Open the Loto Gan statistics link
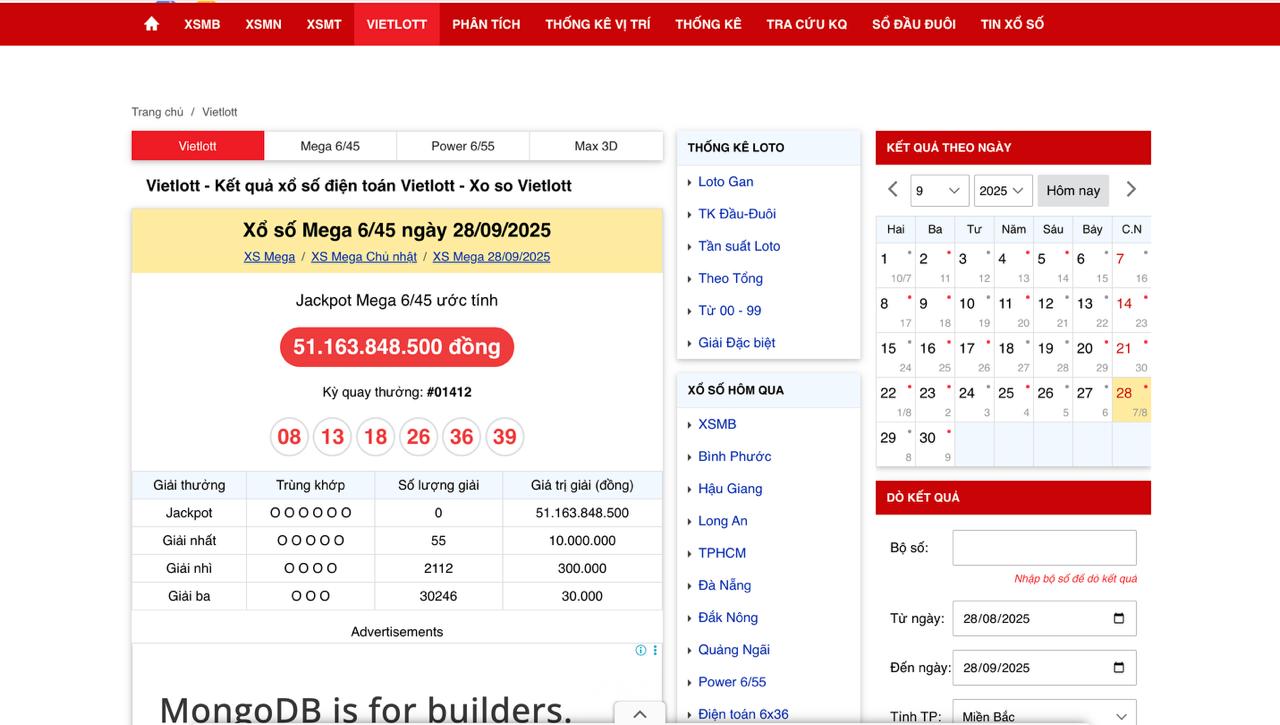 [726, 182]
